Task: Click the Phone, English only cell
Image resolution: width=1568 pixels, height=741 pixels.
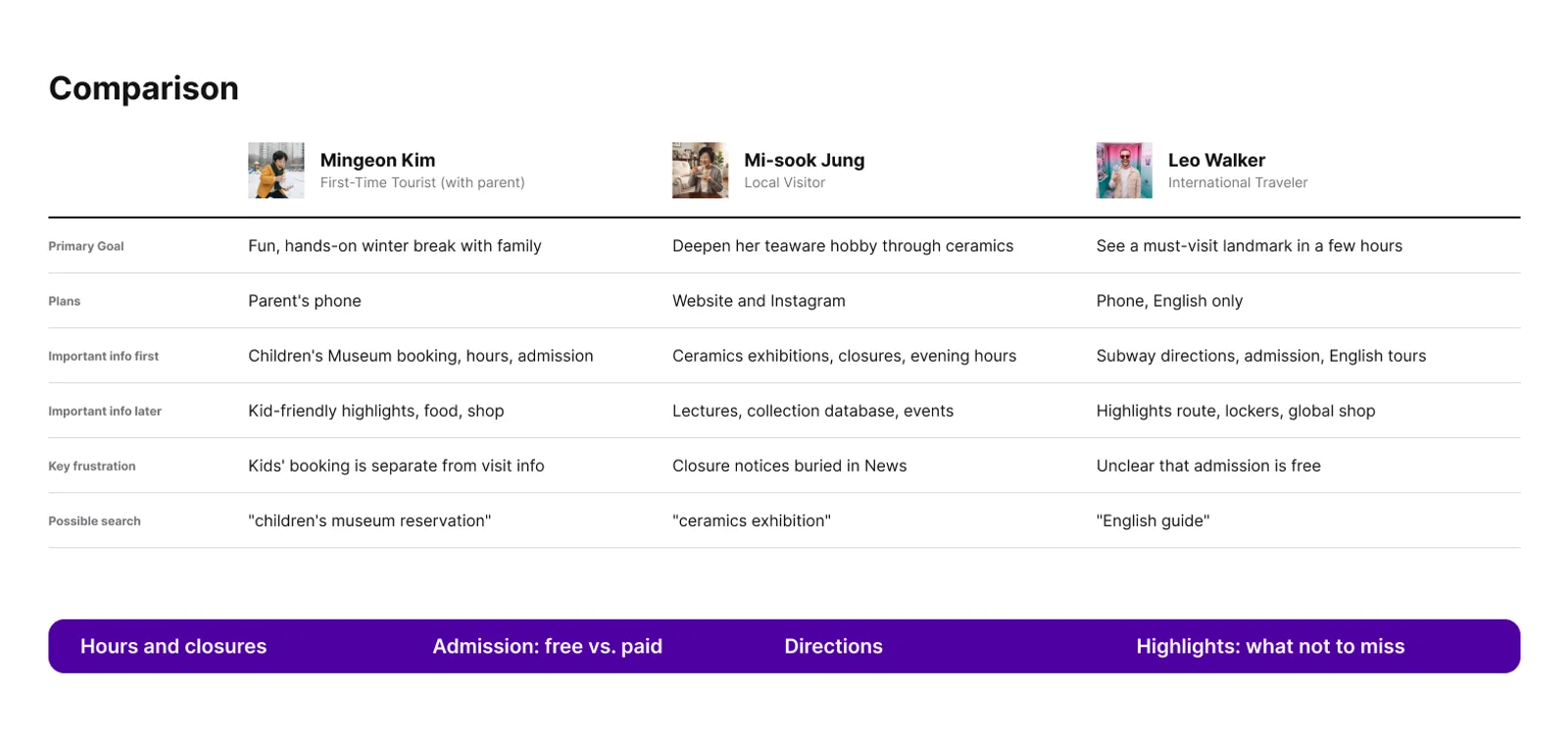Action: pos(1169,301)
